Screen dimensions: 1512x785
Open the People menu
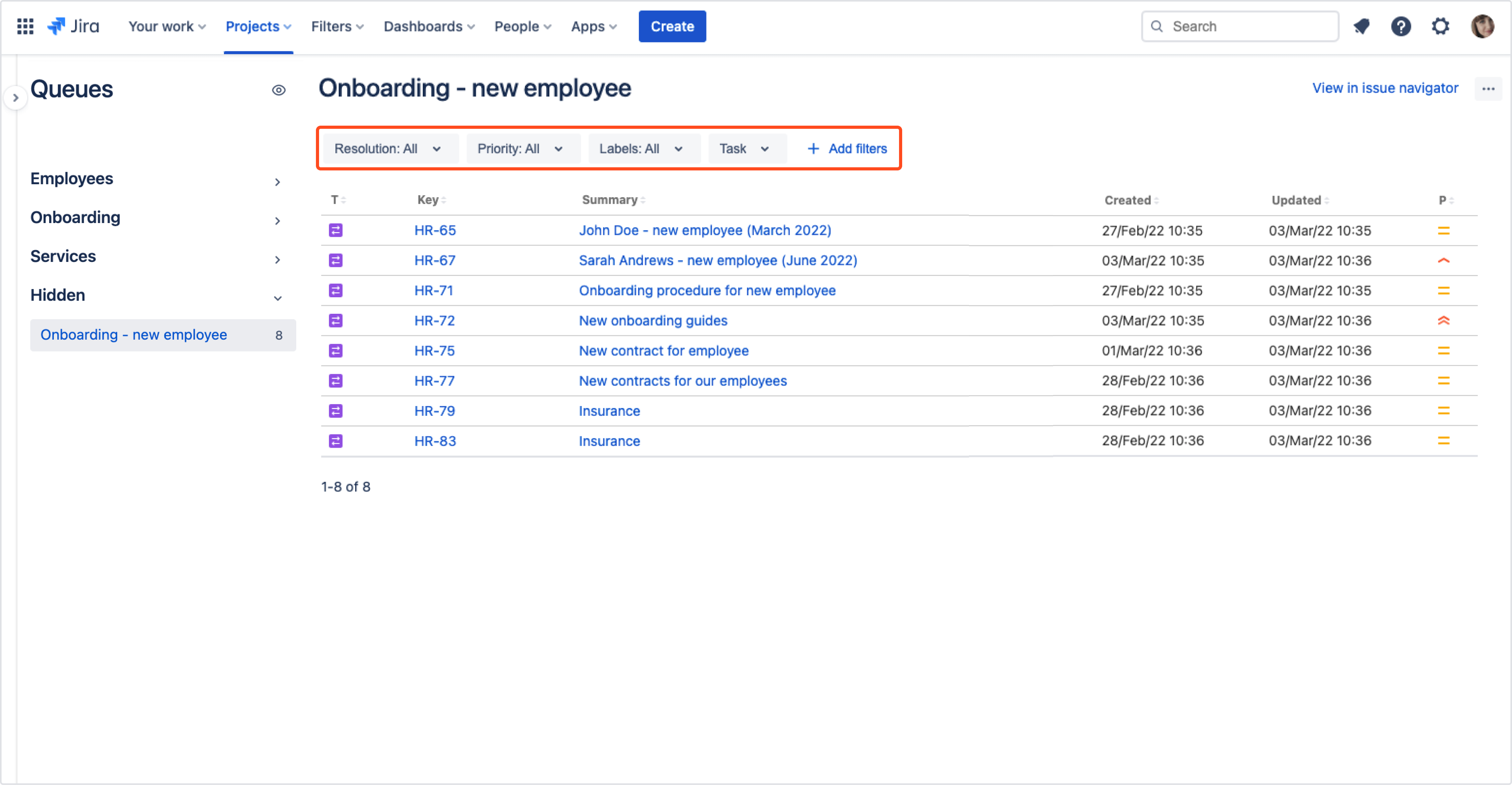click(522, 26)
